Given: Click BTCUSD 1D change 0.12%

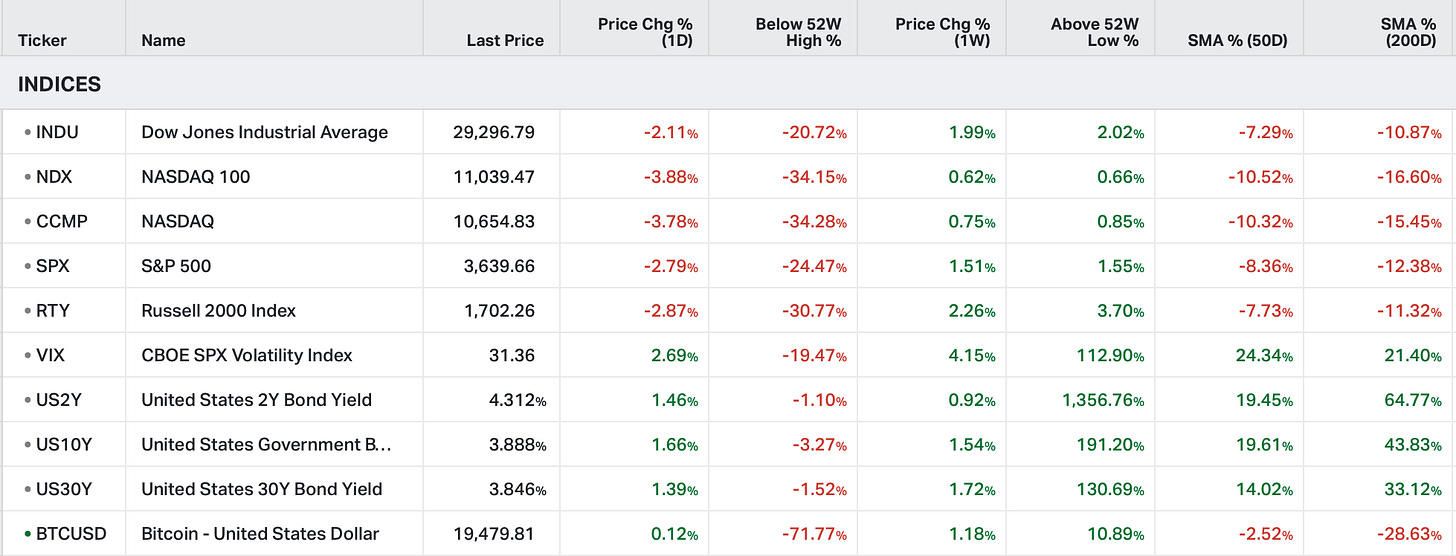Looking at the screenshot, I should [673, 534].
